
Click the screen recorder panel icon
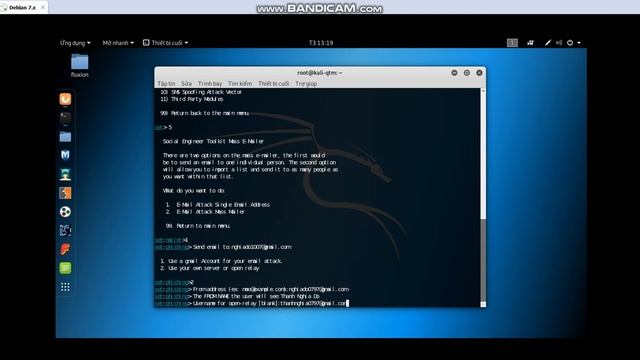pos(530,43)
